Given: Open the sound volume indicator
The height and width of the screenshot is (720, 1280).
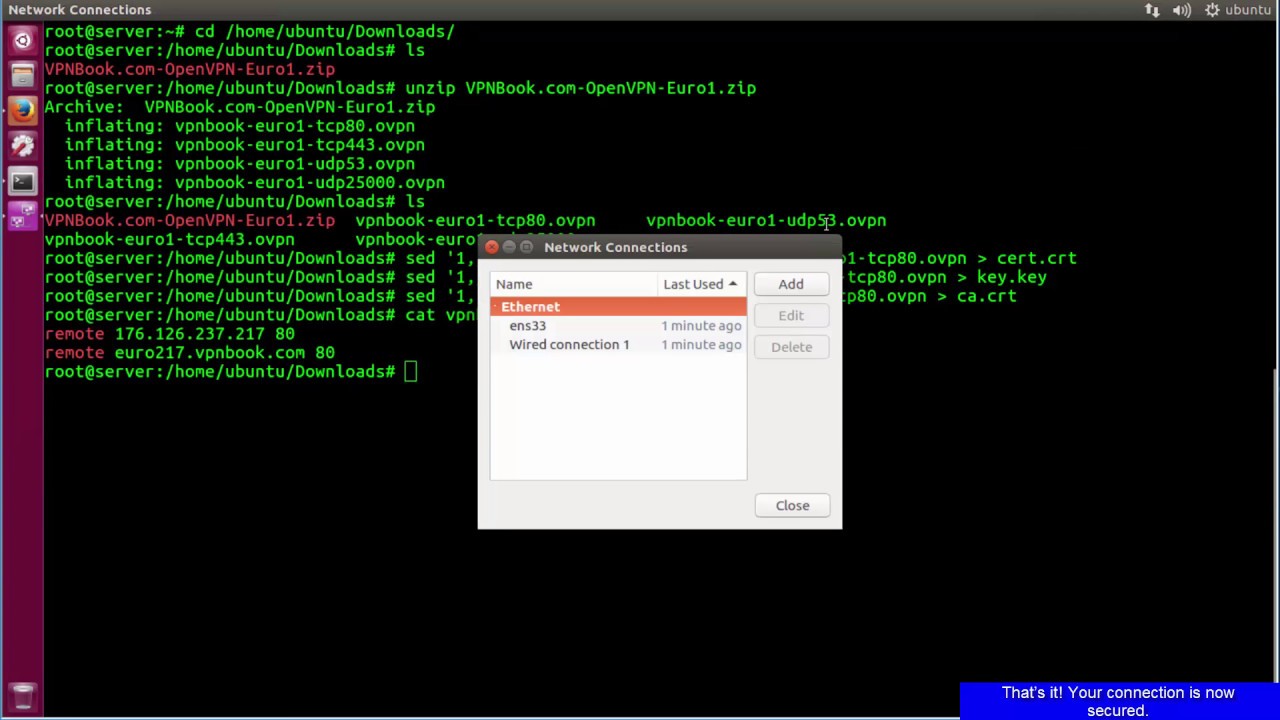Looking at the screenshot, I should pyautogui.click(x=1182, y=10).
